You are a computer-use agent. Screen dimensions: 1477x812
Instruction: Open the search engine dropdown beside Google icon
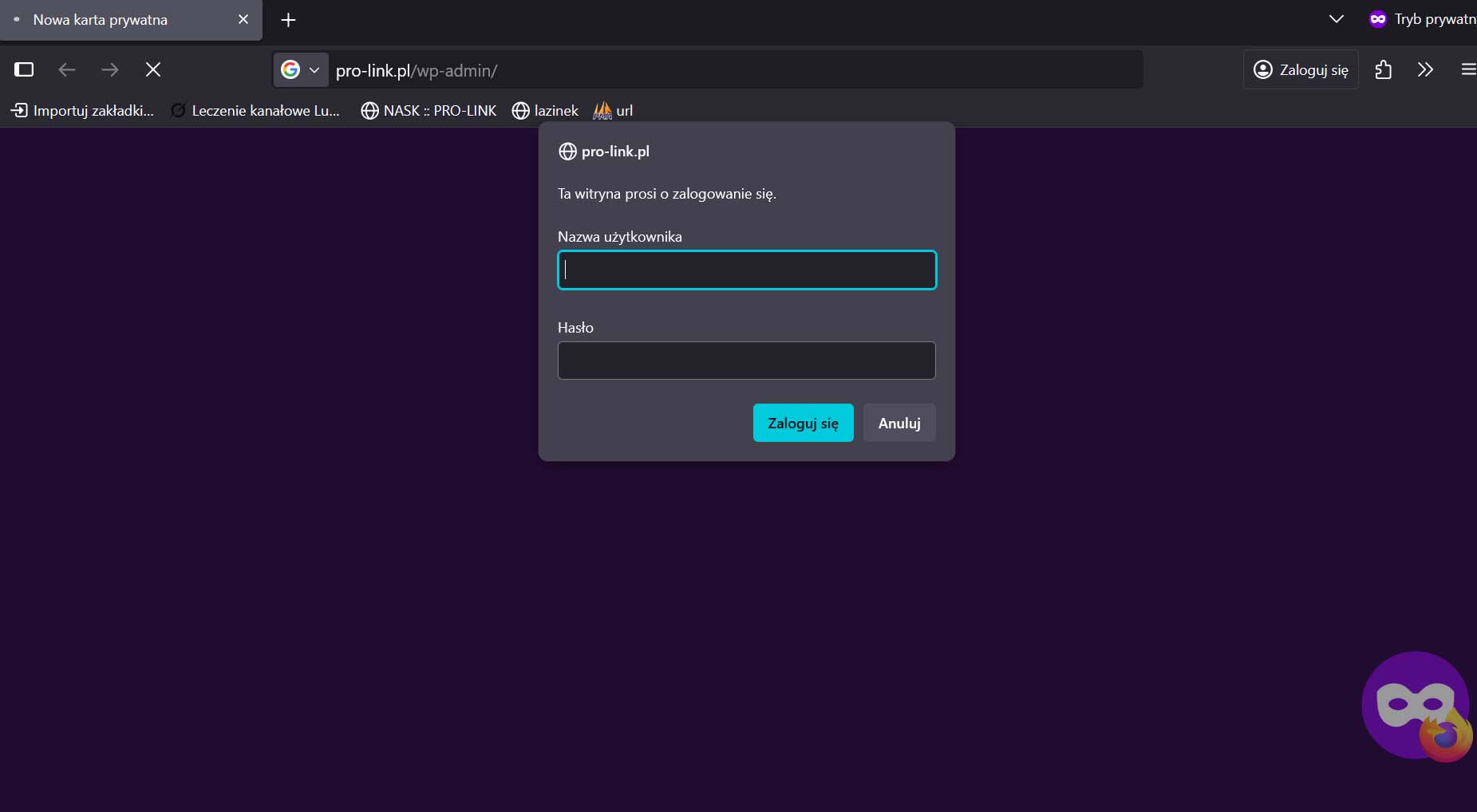pyautogui.click(x=314, y=70)
